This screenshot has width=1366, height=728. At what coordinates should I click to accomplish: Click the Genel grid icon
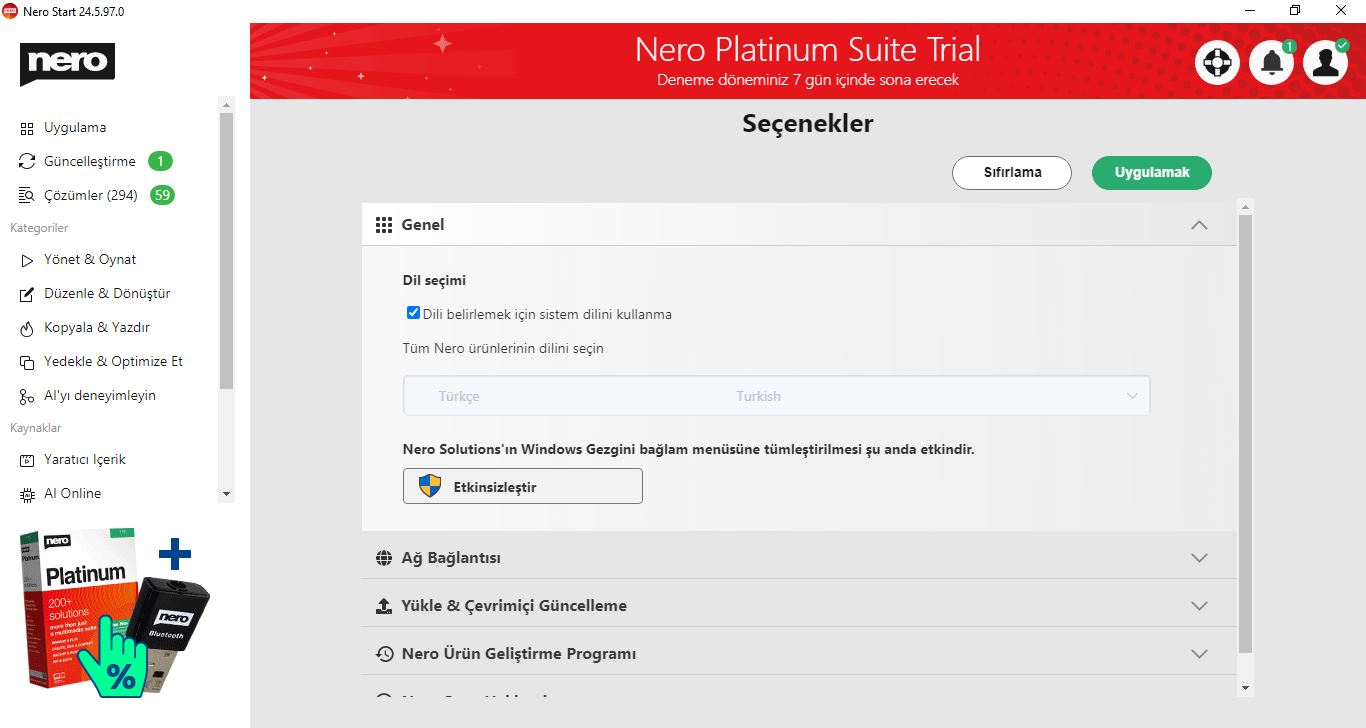pyautogui.click(x=383, y=225)
